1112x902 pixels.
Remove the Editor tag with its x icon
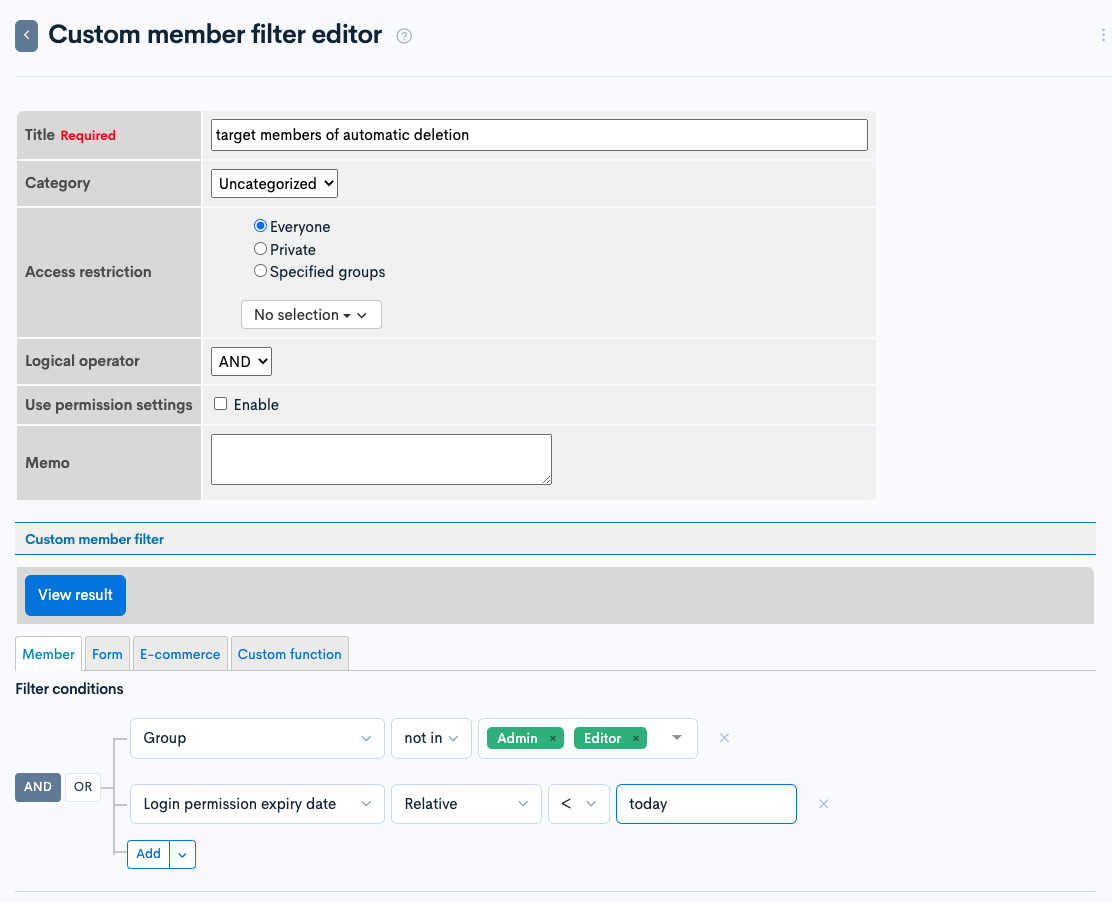pos(638,738)
